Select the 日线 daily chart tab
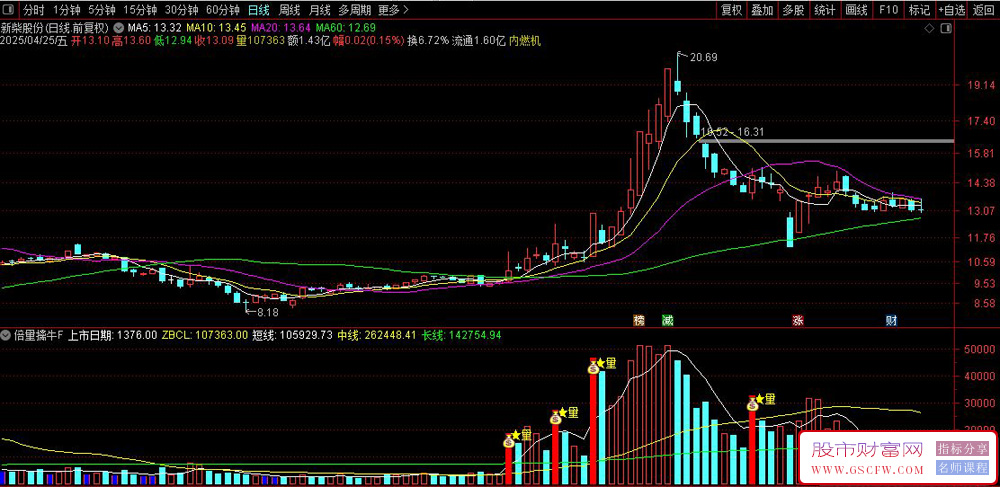 tap(258, 10)
